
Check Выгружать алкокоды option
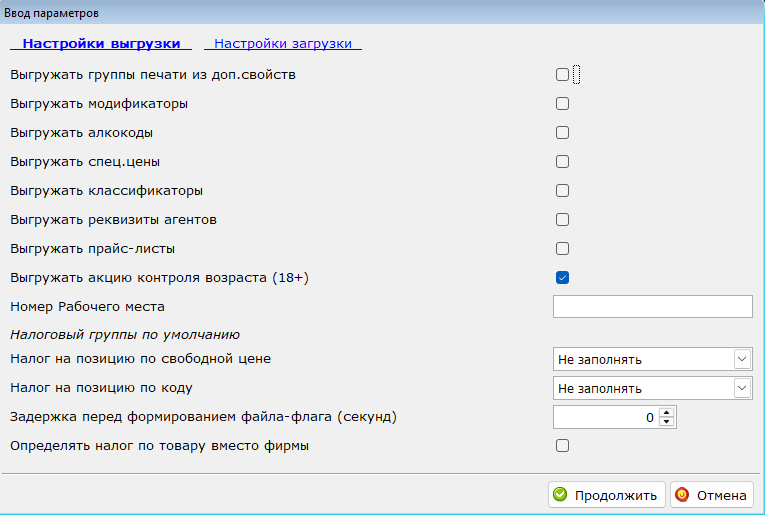(x=562, y=133)
